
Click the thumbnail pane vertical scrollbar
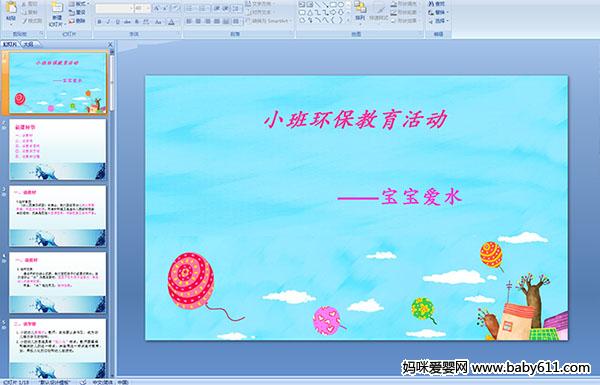pos(112,214)
